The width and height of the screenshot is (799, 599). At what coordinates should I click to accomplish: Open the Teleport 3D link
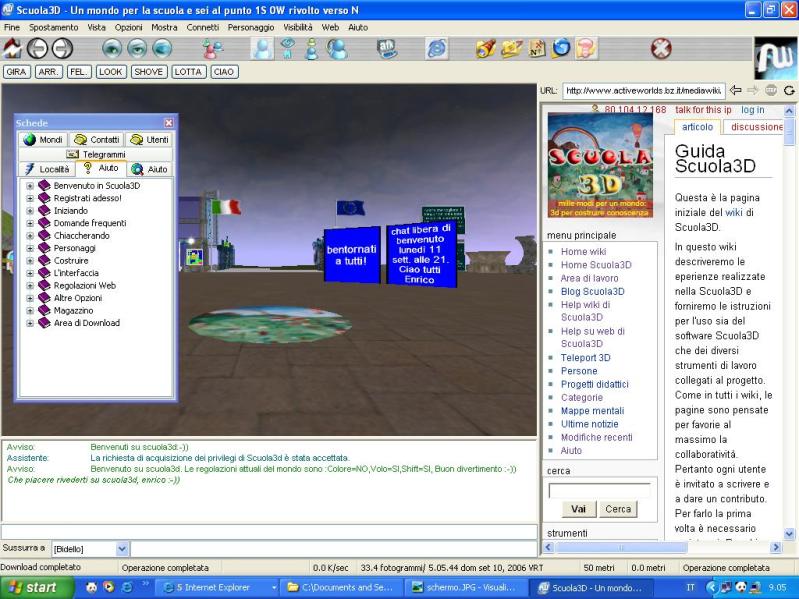click(x=585, y=358)
